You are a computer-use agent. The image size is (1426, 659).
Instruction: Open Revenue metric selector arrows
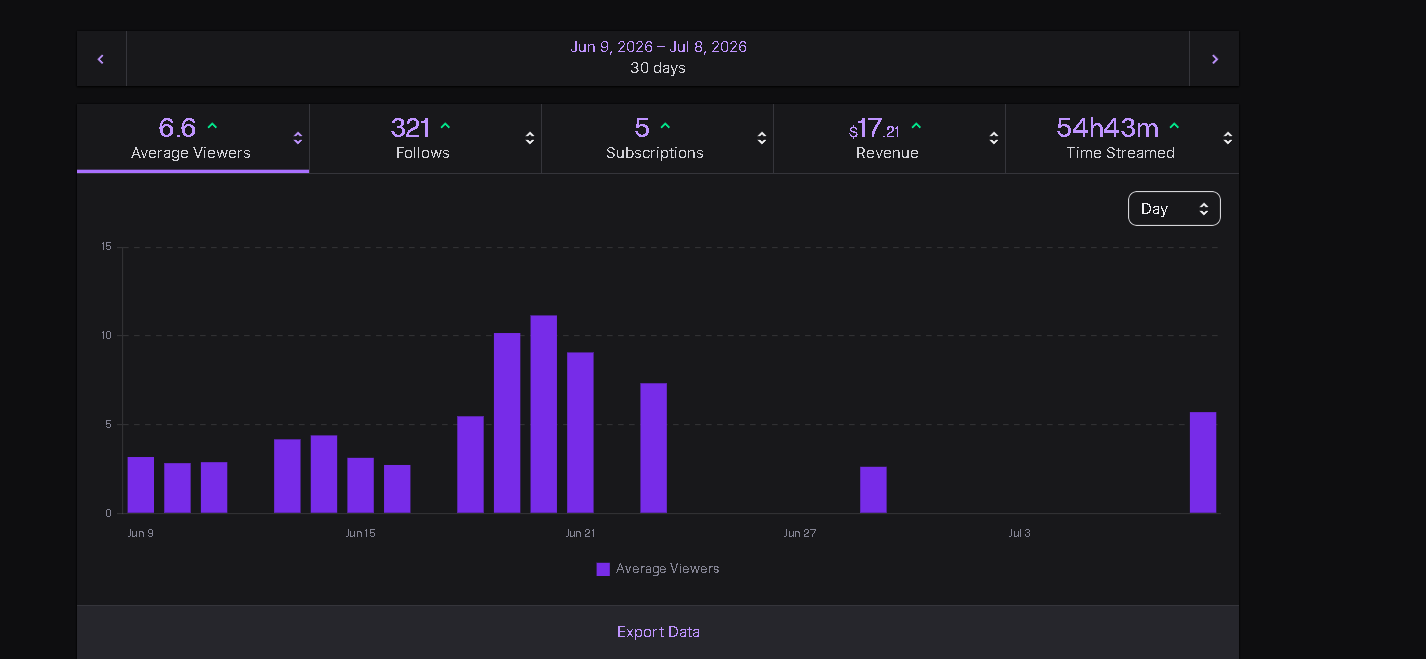pos(994,139)
